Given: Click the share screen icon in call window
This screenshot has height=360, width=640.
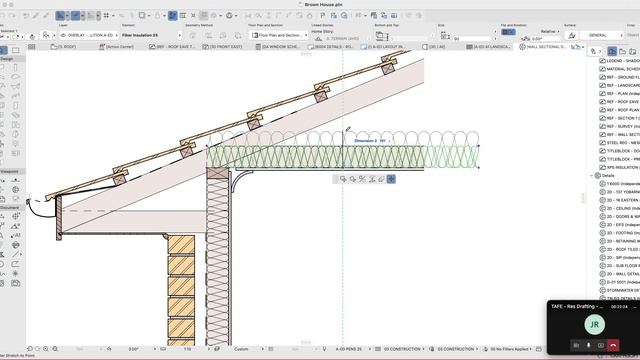Looking at the screenshot, I should tap(600, 345).
